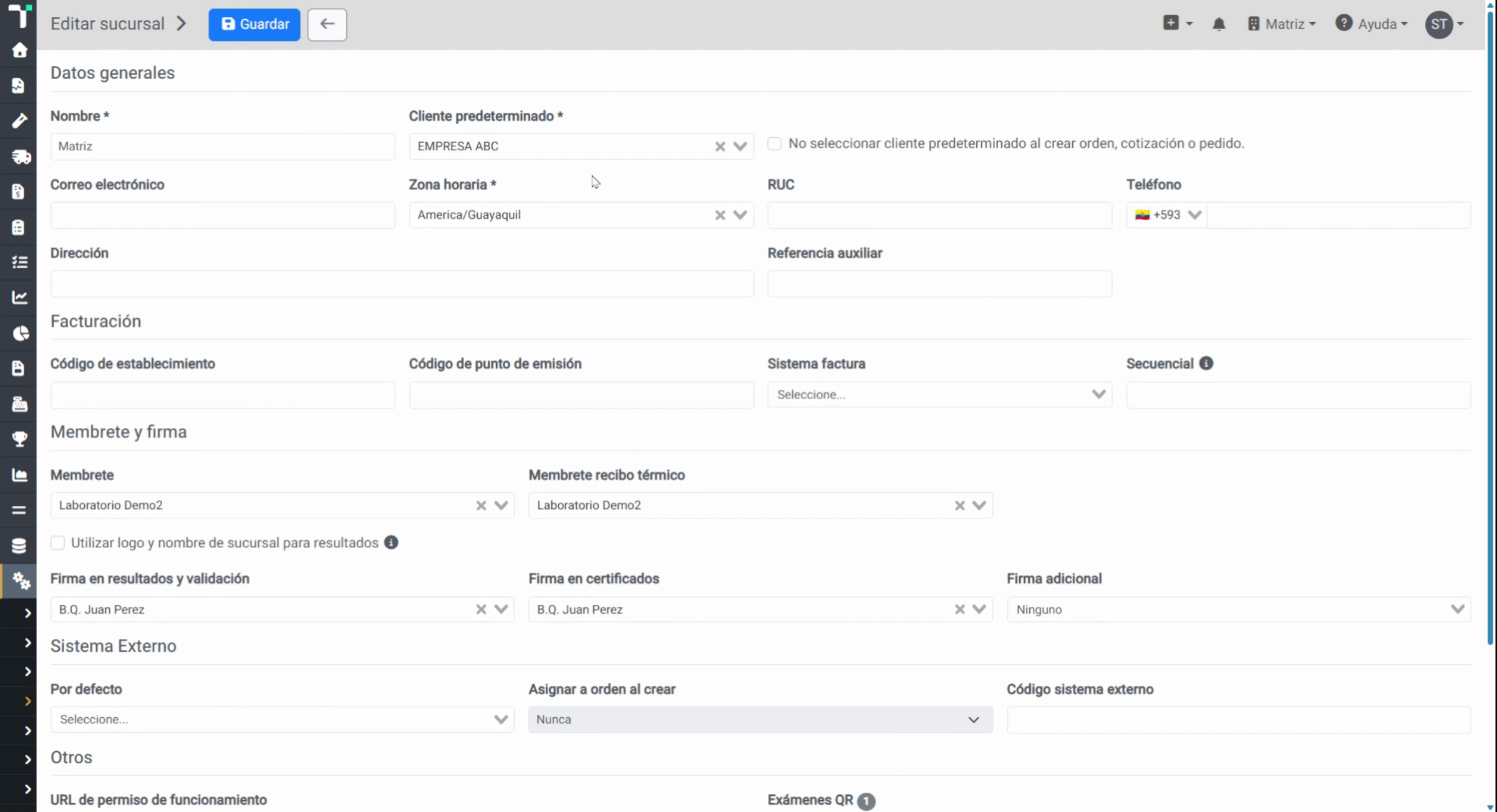Click the Secuencial info icon
The width and height of the screenshot is (1497, 812).
(1206, 363)
